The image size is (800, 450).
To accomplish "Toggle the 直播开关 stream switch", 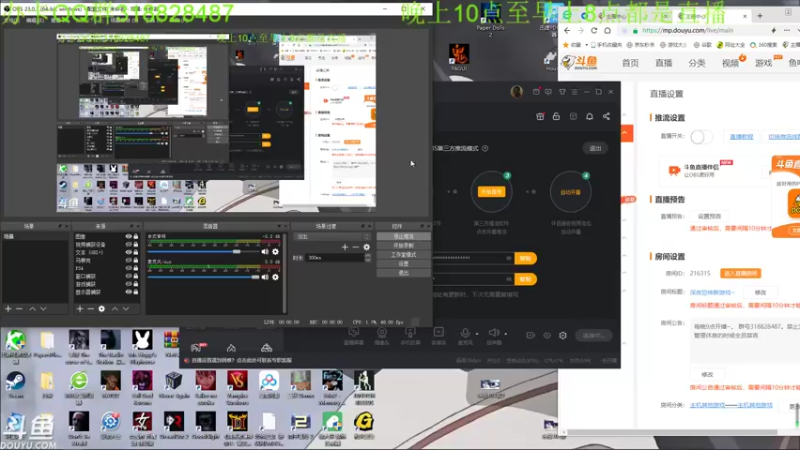I will [x=701, y=137].
